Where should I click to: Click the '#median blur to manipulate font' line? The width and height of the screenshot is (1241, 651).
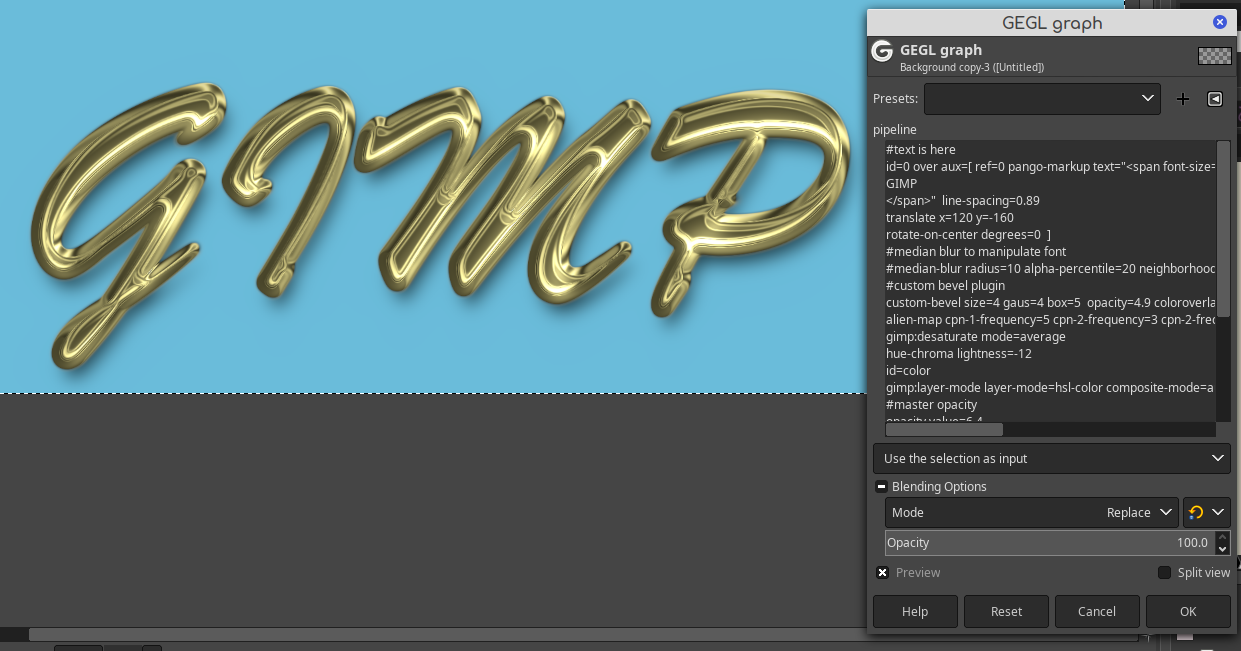pyautogui.click(x=975, y=252)
